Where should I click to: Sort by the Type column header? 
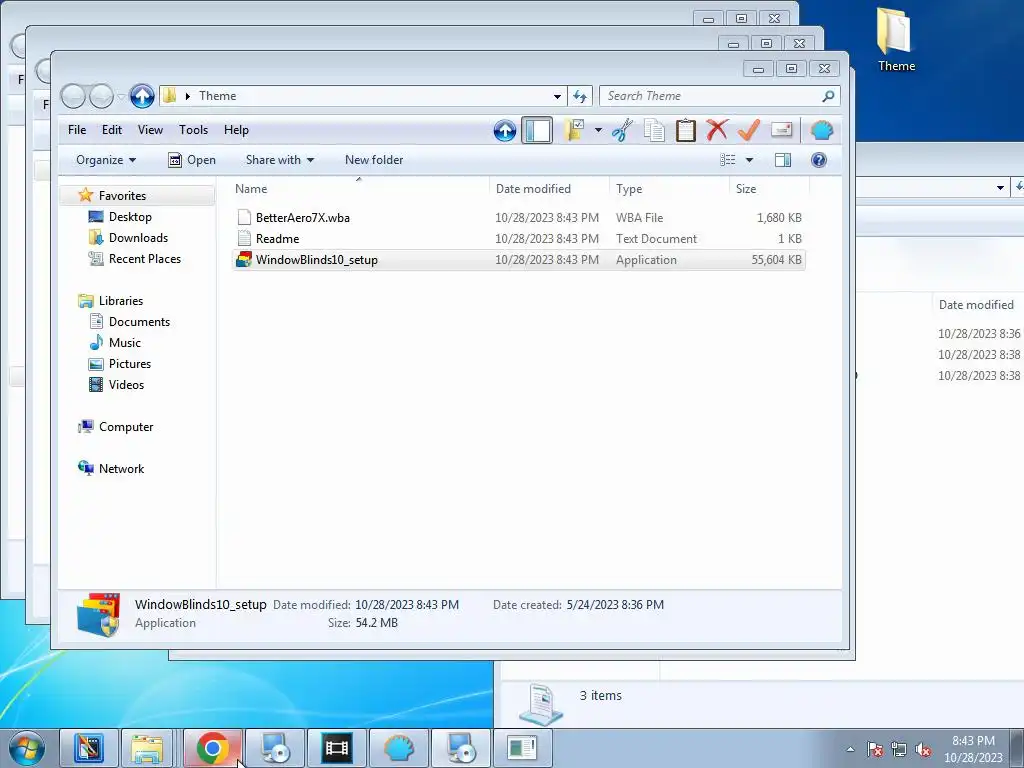click(669, 189)
